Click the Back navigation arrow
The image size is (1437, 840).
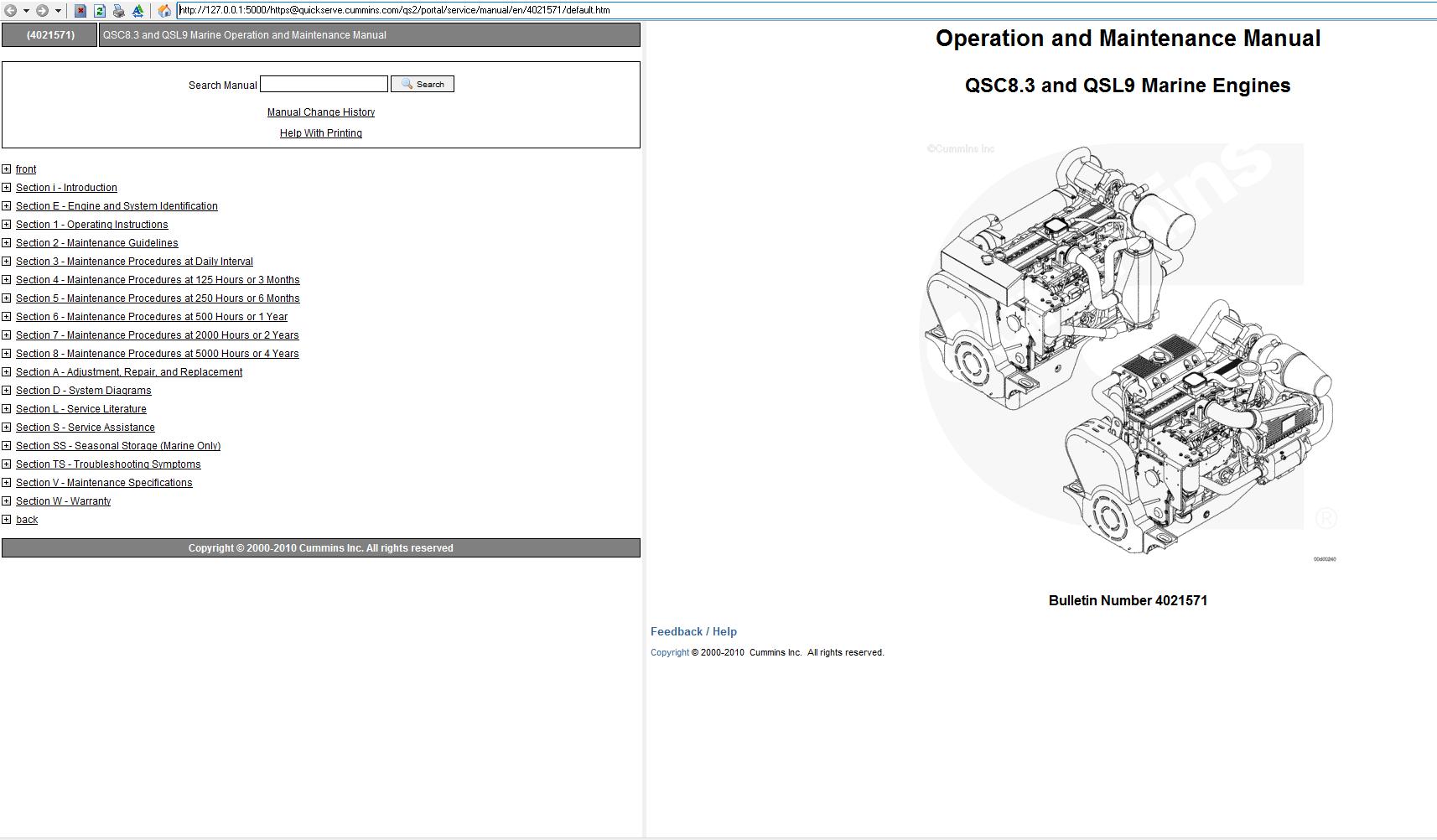(10, 10)
